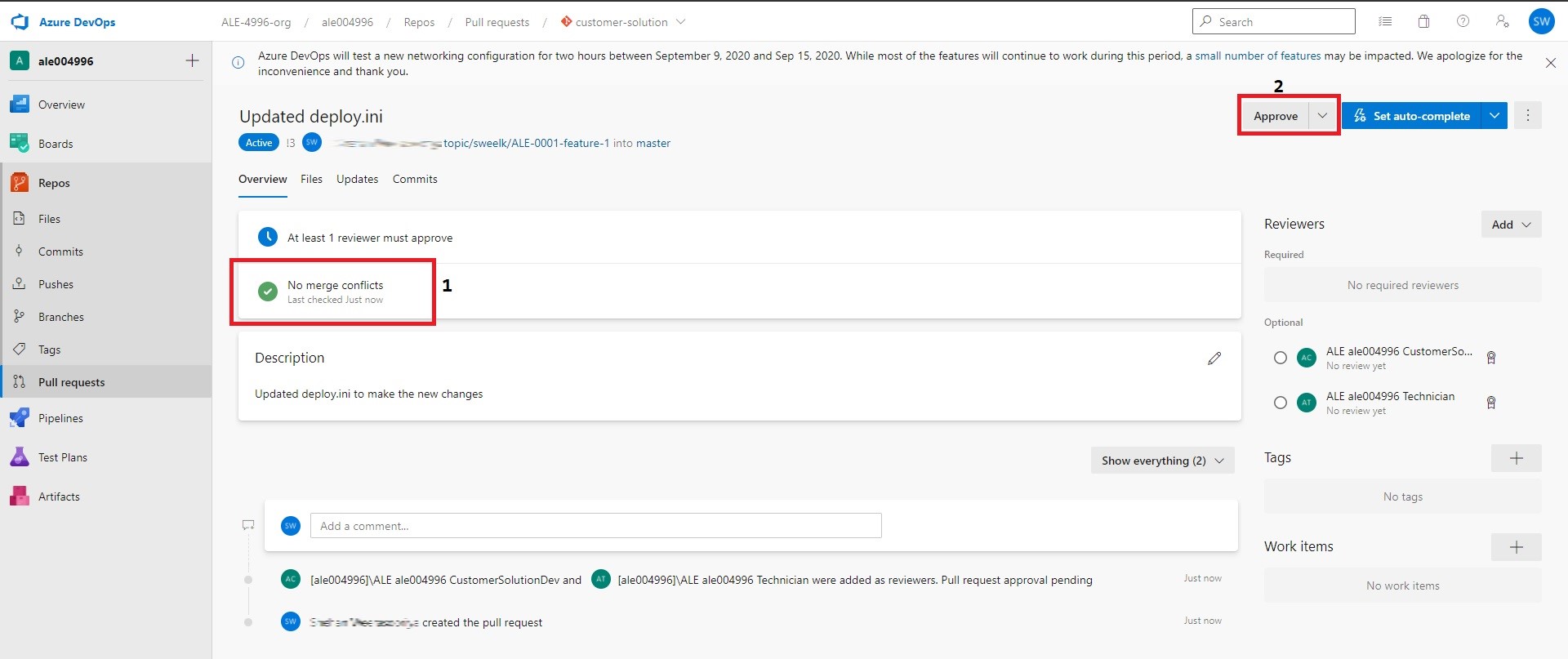Expand the customer-solution repository dropdown
Image resolution: width=1568 pixels, height=659 pixels.
[x=681, y=22]
